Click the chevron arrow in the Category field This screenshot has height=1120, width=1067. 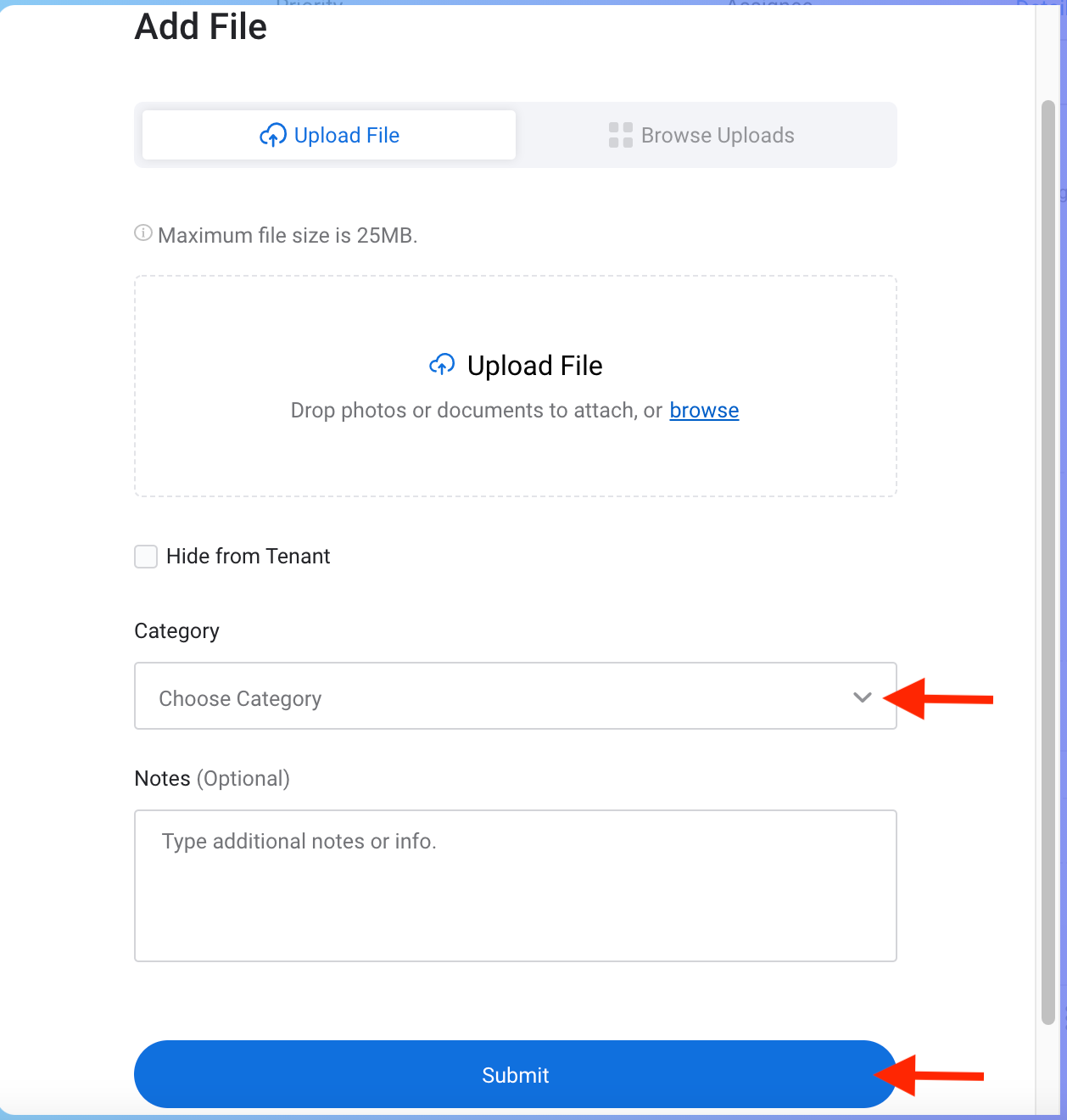pos(862,697)
